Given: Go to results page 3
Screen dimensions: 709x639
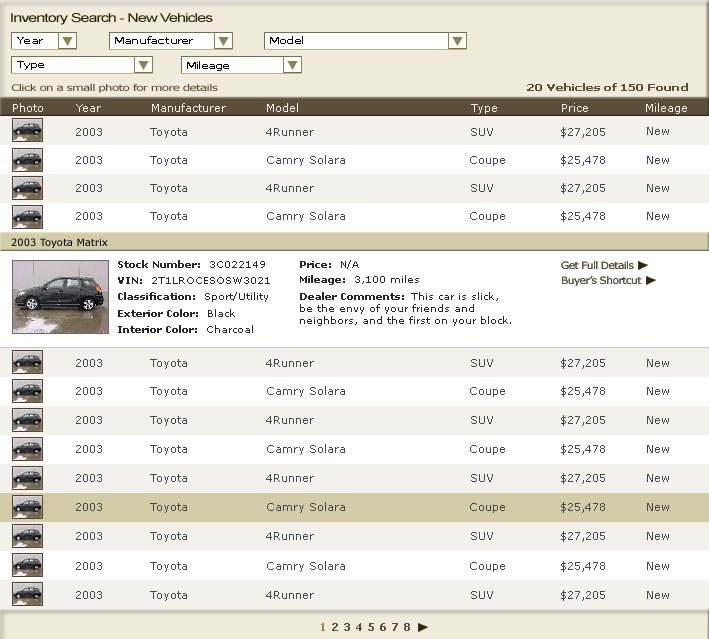Looking at the screenshot, I should (x=347, y=627).
